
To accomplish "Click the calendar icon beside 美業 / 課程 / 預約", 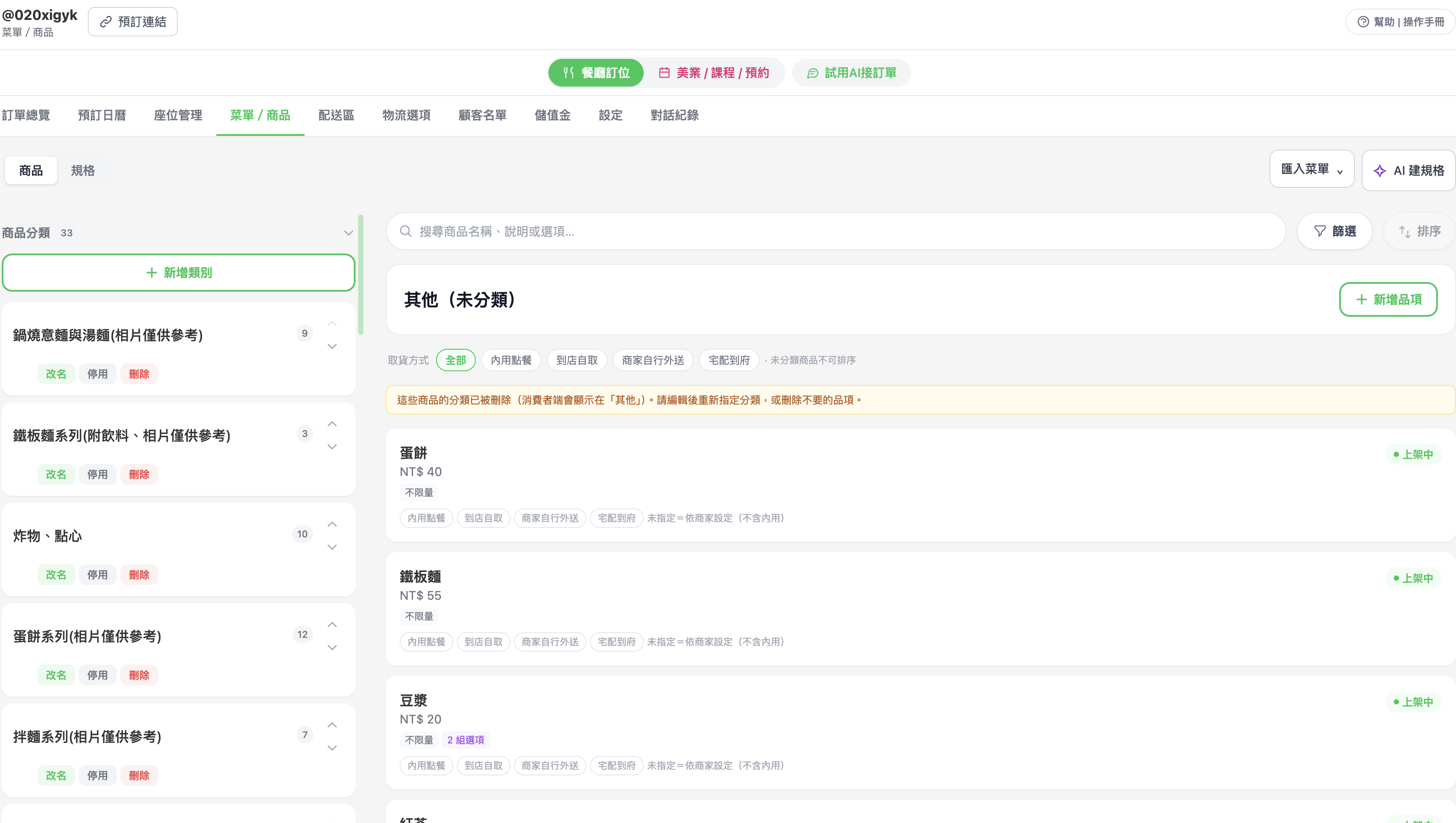I will click(664, 73).
